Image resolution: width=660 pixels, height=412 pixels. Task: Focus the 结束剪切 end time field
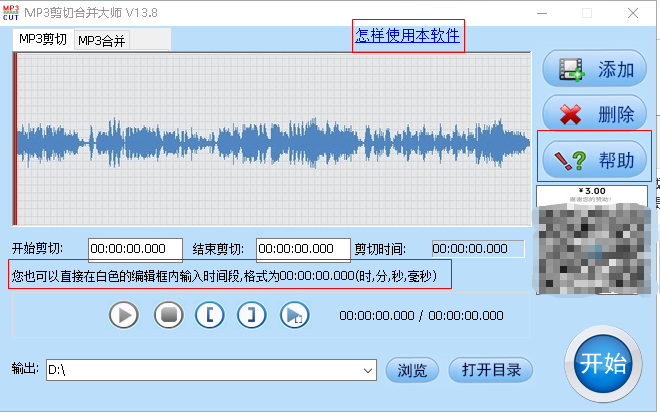303,249
